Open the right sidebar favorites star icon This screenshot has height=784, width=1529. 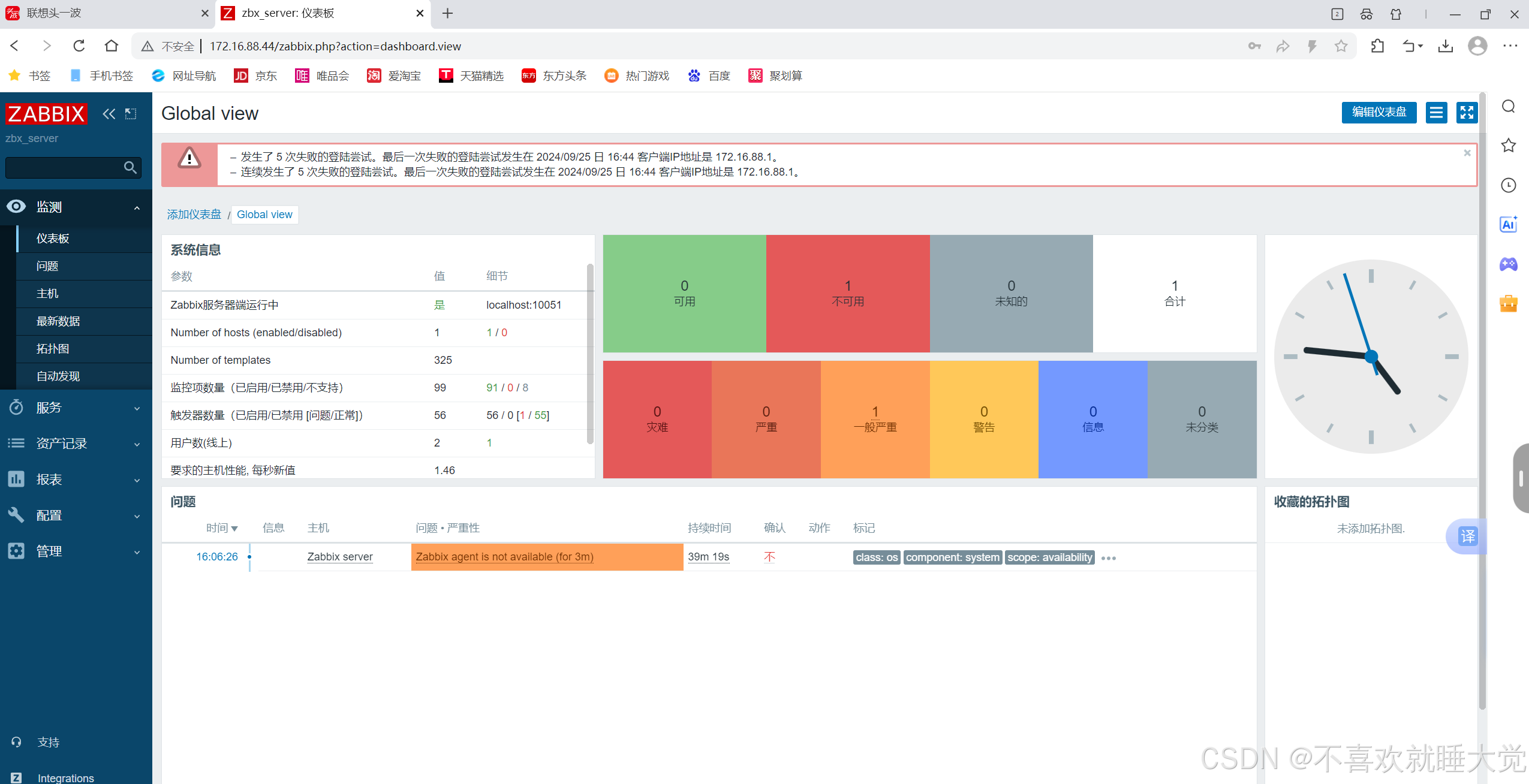pos(1508,146)
